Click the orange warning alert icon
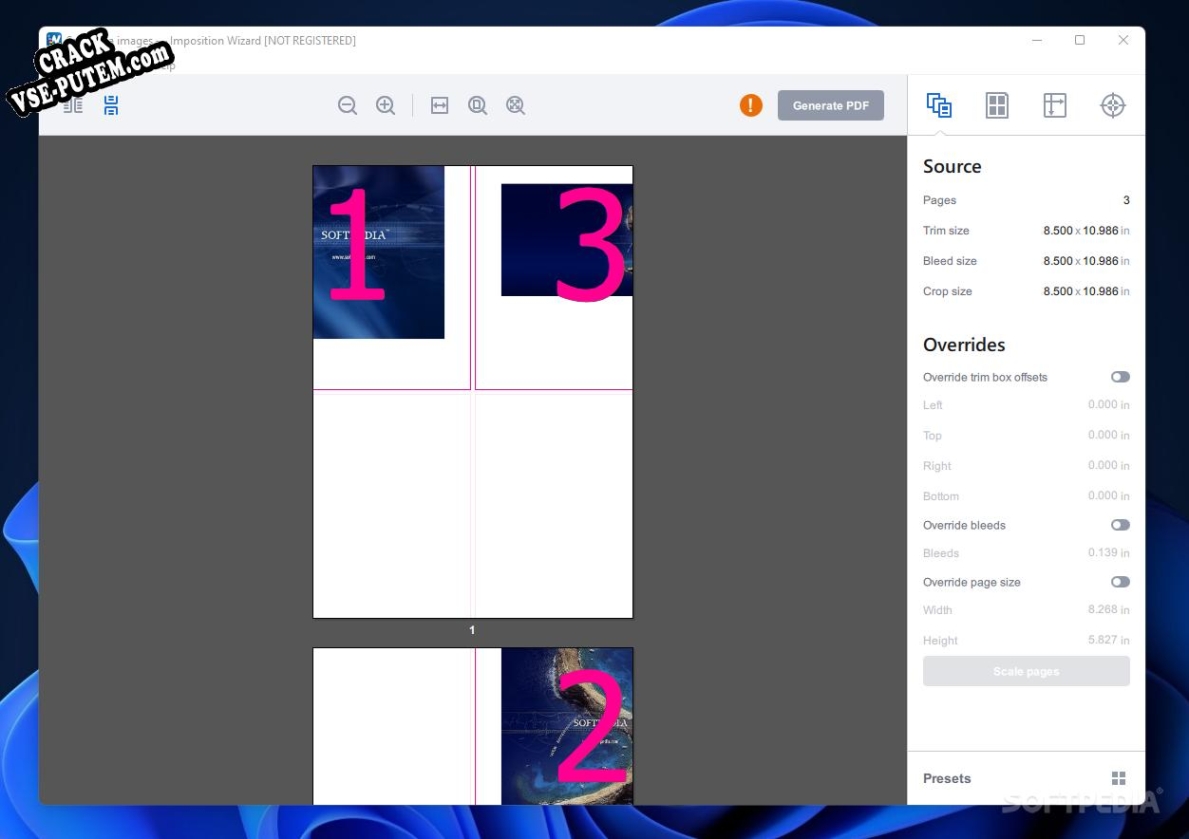 point(751,105)
